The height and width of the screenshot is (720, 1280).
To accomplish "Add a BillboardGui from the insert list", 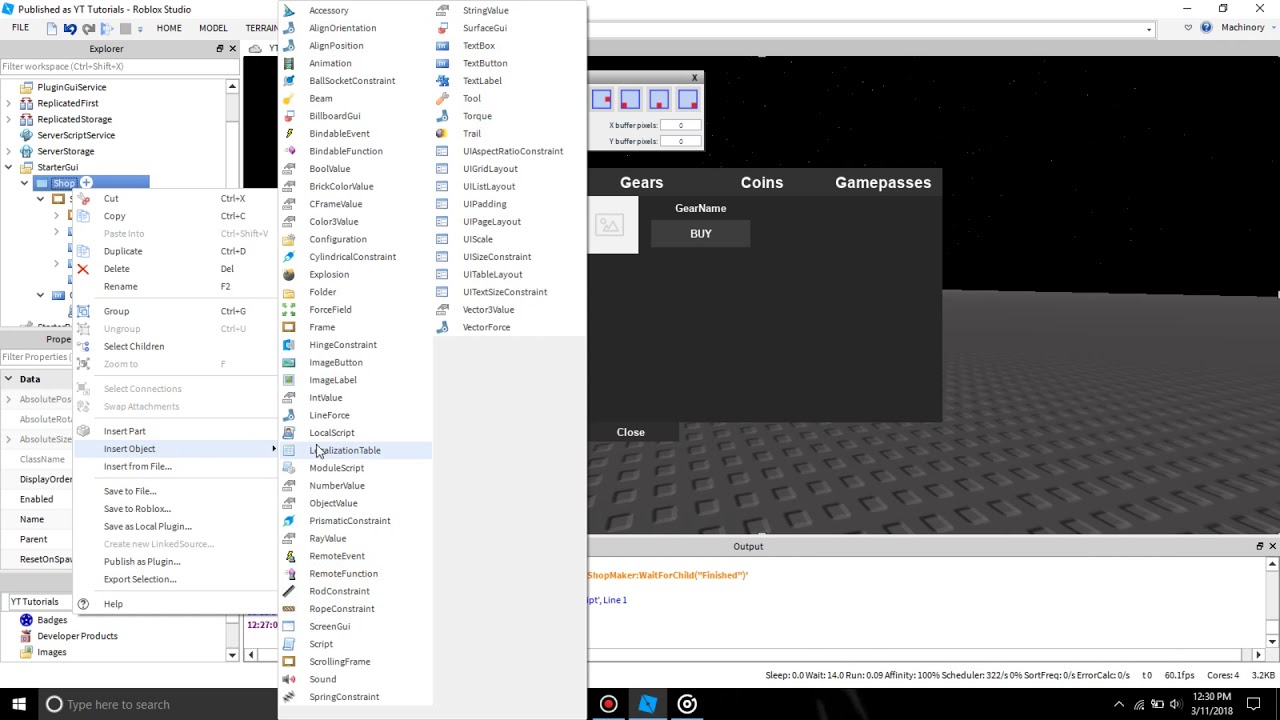I will (x=355, y=116).
